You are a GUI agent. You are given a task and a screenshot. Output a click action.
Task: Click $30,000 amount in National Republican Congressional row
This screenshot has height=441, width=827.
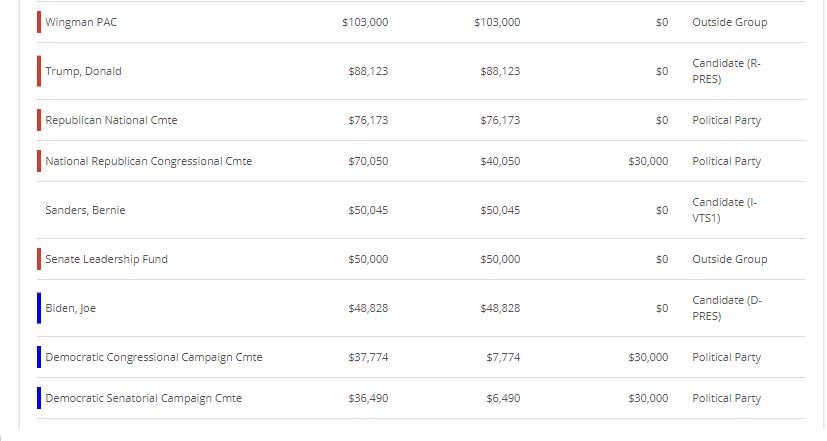[x=648, y=161]
